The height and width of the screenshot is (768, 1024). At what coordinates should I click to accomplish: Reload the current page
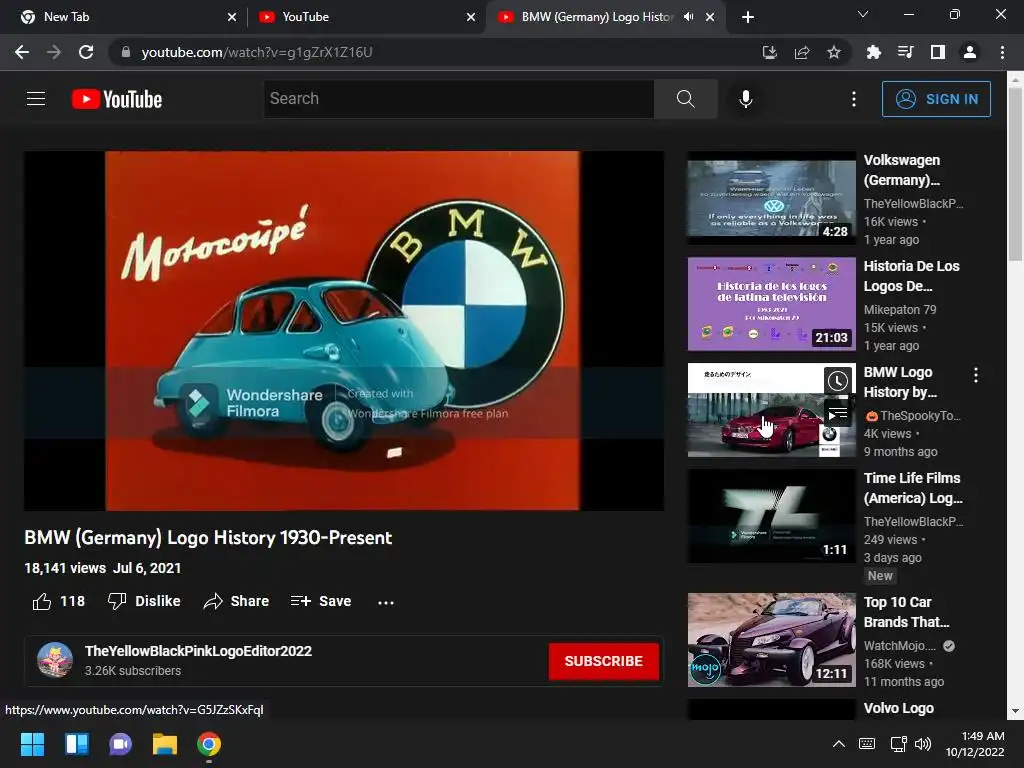86,52
